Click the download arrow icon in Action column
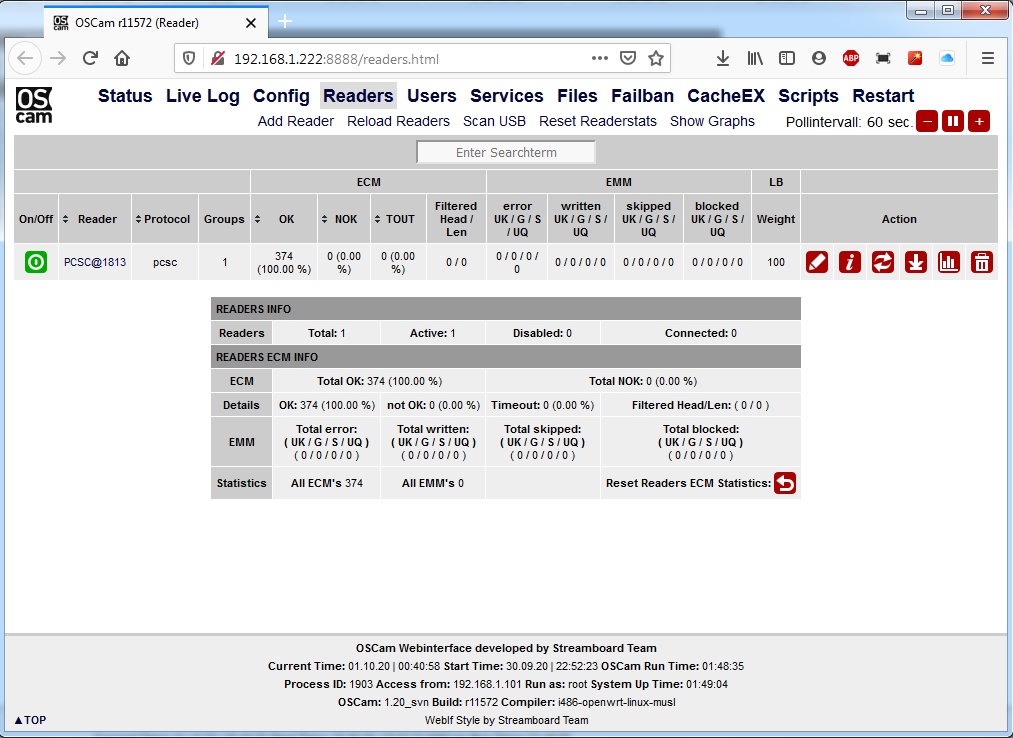Image resolution: width=1013 pixels, height=738 pixels. tap(915, 262)
